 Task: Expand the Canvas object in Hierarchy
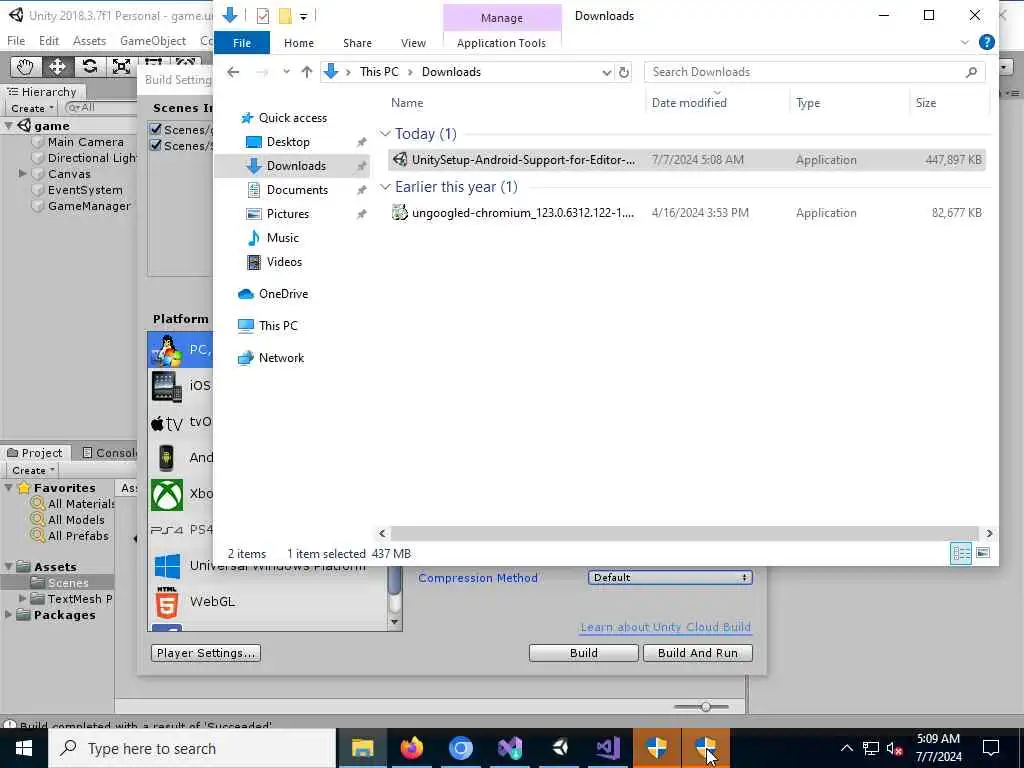point(23,174)
